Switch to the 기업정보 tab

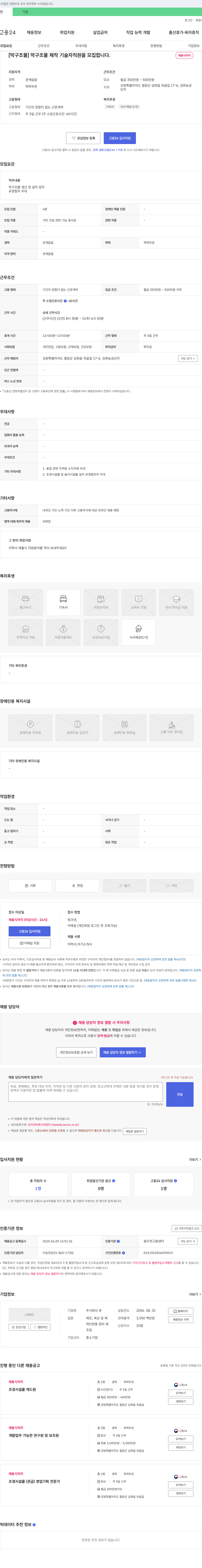[194, 46]
